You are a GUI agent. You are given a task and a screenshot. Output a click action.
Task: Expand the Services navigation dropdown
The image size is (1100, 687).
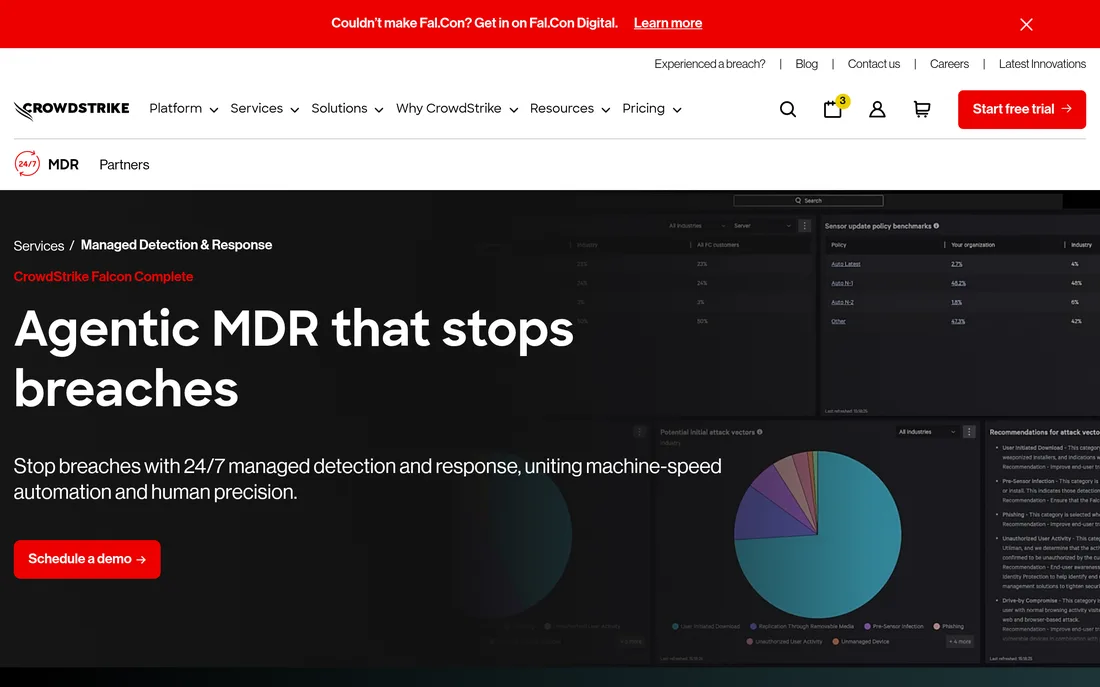264,109
